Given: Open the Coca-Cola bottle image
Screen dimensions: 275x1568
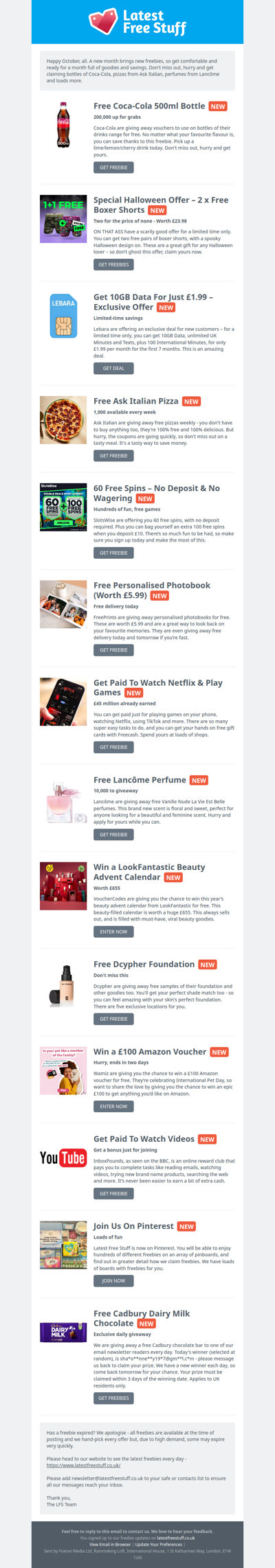Looking at the screenshot, I should 63,125.
